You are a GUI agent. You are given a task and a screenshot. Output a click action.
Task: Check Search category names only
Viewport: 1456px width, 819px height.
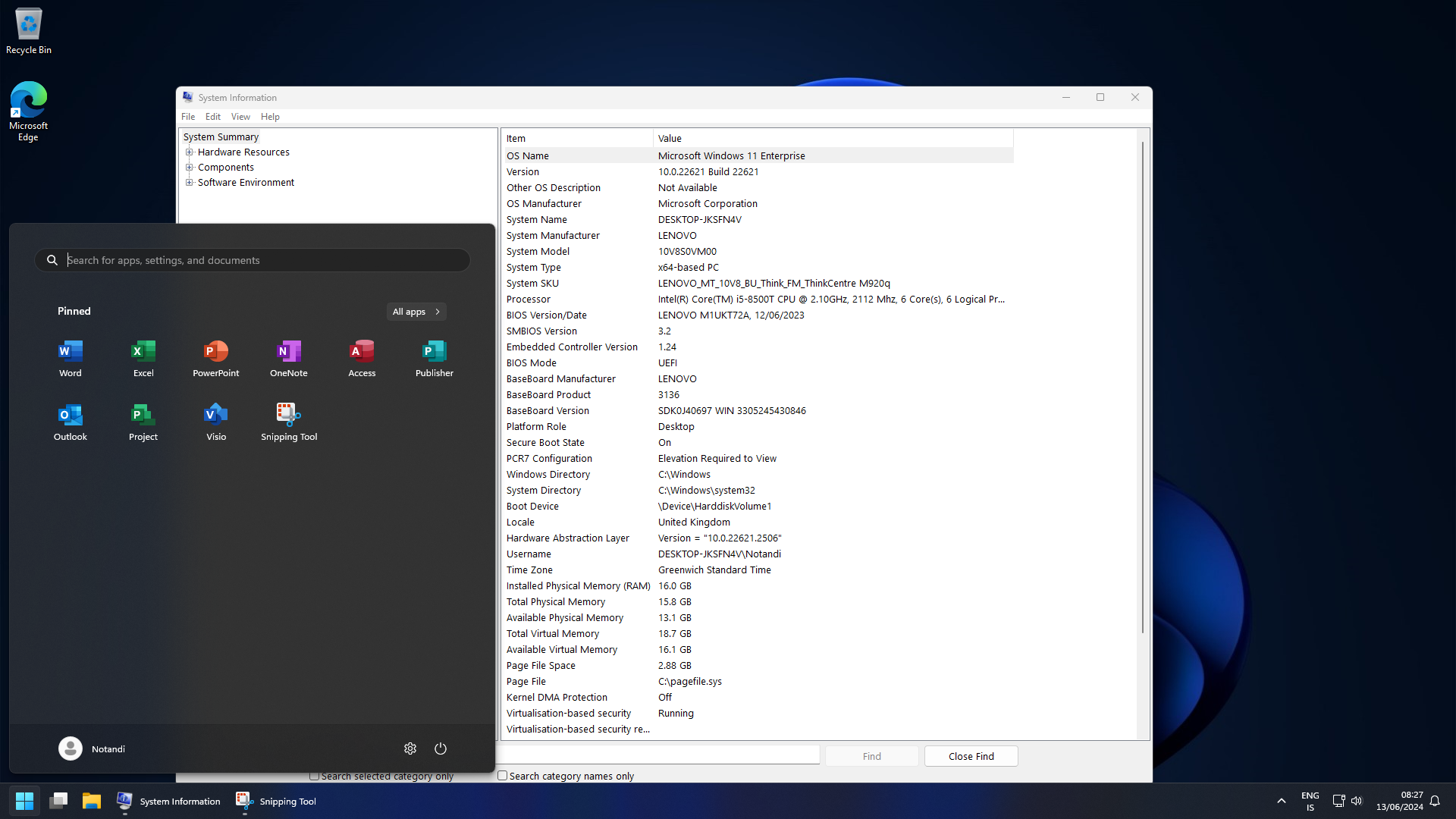coord(503,776)
